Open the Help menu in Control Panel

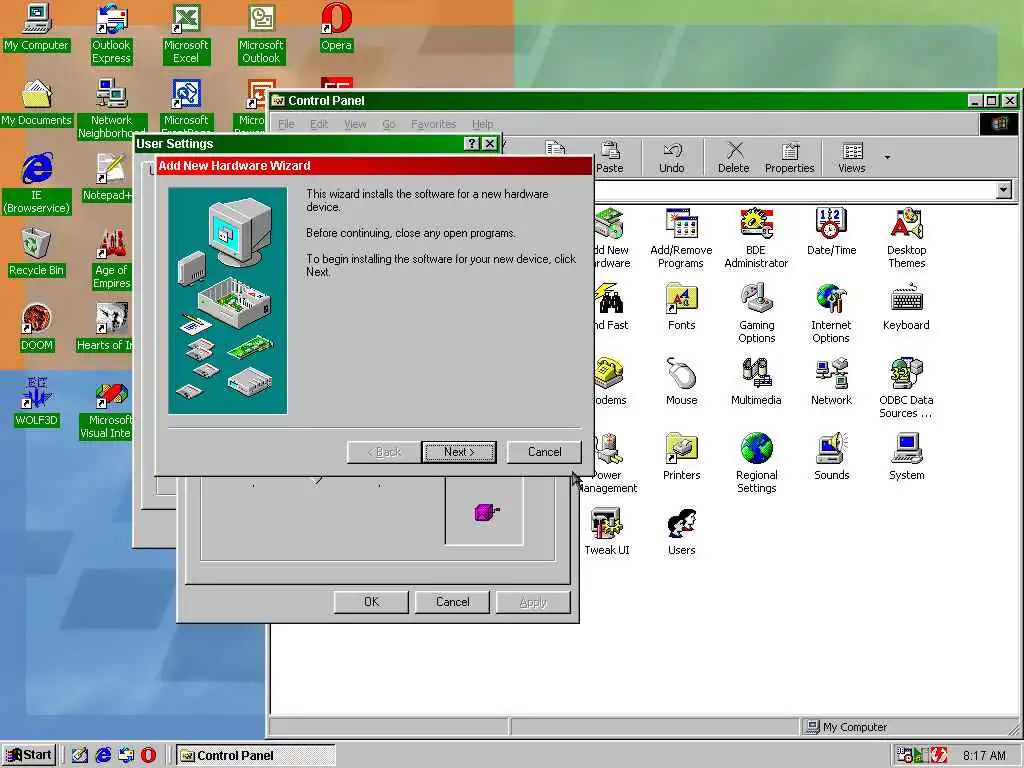(x=483, y=124)
